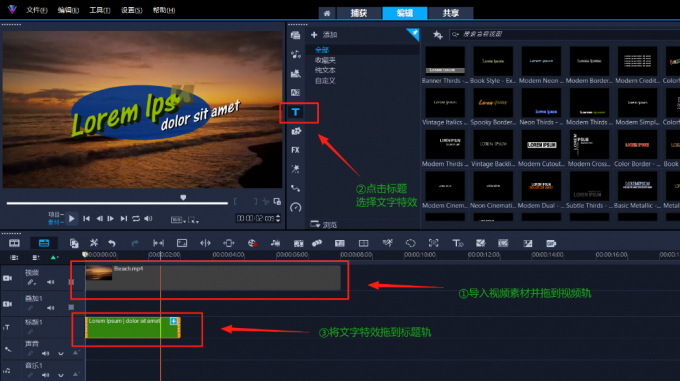The width and height of the screenshot is (680, 381).
Task: Open the Template library icon
Action: click(x=295, y=73)
